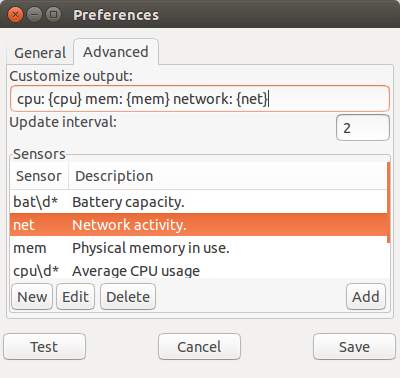Click the 'Physical memory in use.' description
The height and width of the screenshot is (378, 400).
(x=151, y=248)
